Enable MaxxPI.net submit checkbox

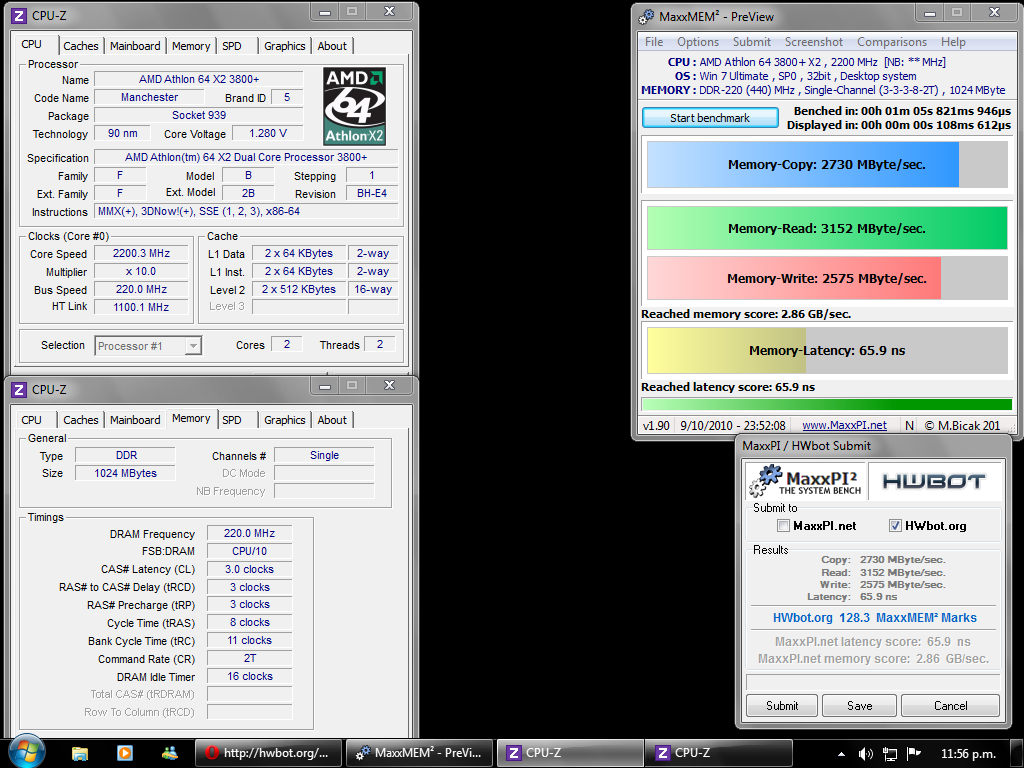pos(784,526)
